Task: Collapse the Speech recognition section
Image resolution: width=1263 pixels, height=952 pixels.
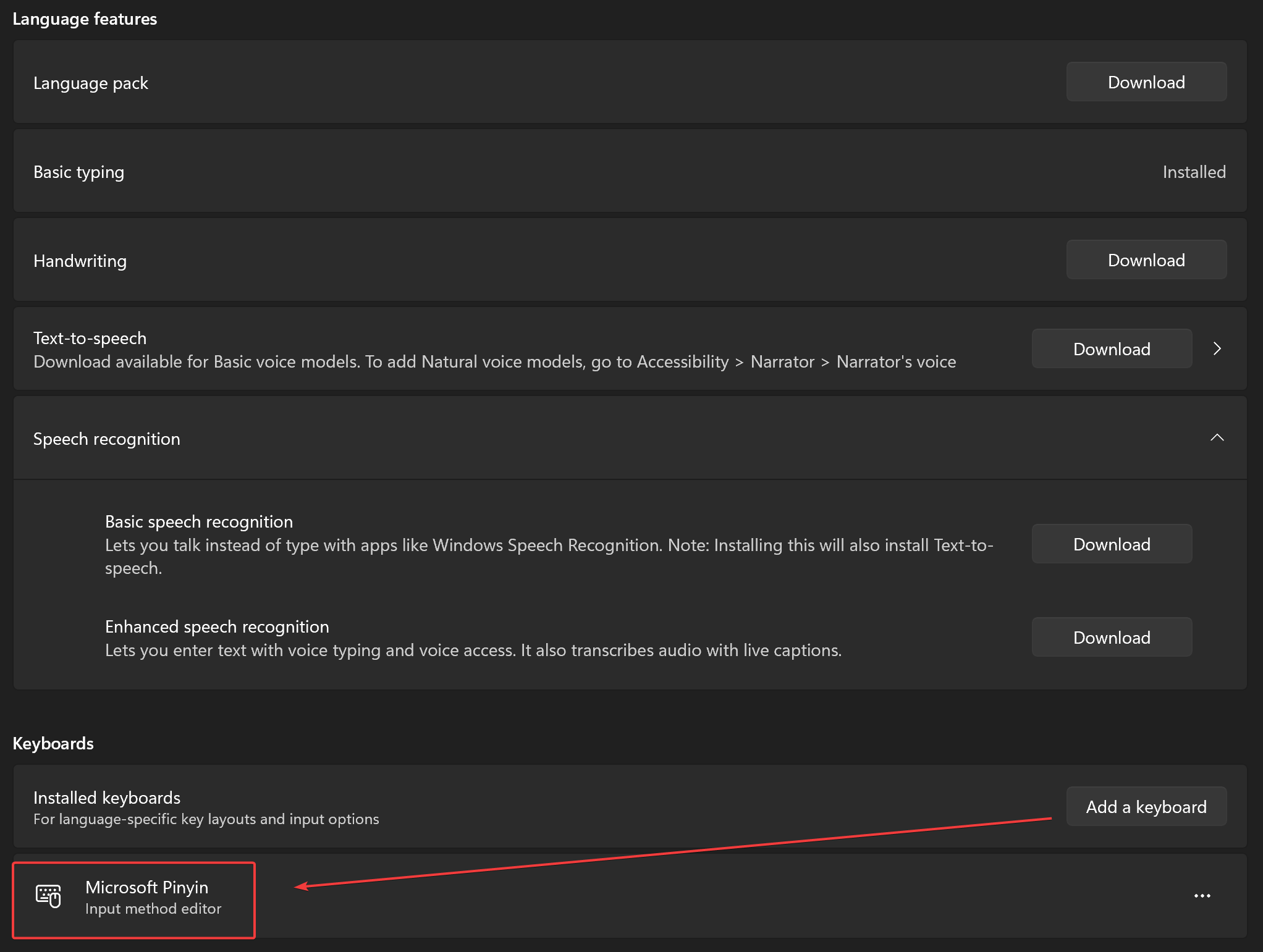Action: (1217, 438)
